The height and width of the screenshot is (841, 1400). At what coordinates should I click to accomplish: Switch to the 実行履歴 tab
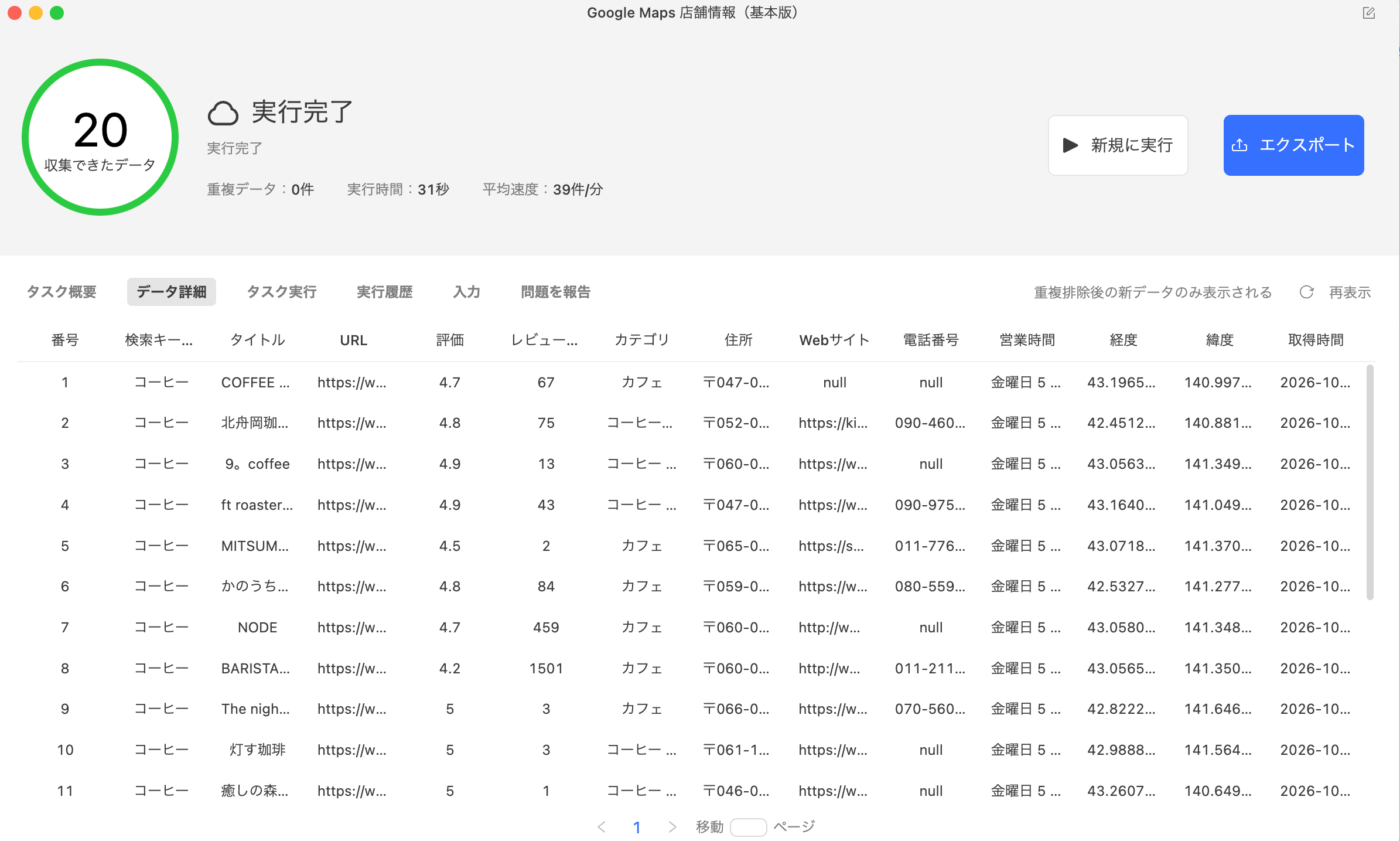pos(385,292)
